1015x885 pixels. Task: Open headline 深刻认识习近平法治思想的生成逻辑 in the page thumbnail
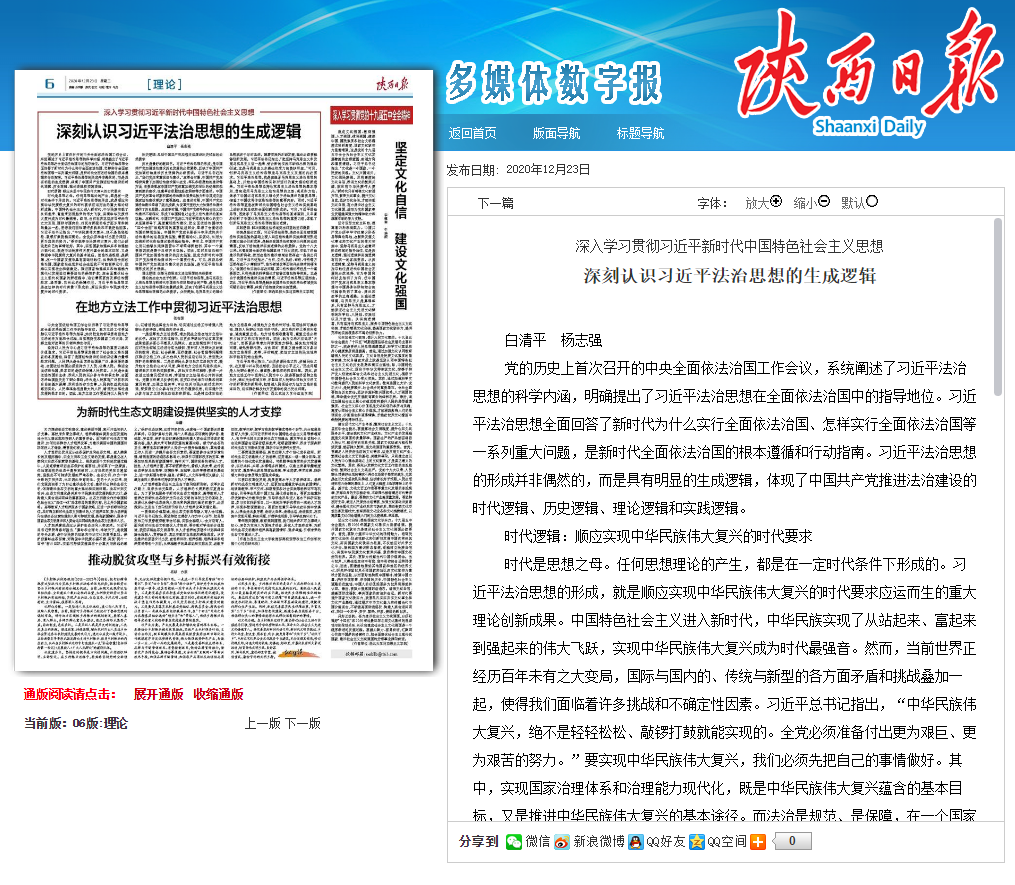click(x=179, y=131)
